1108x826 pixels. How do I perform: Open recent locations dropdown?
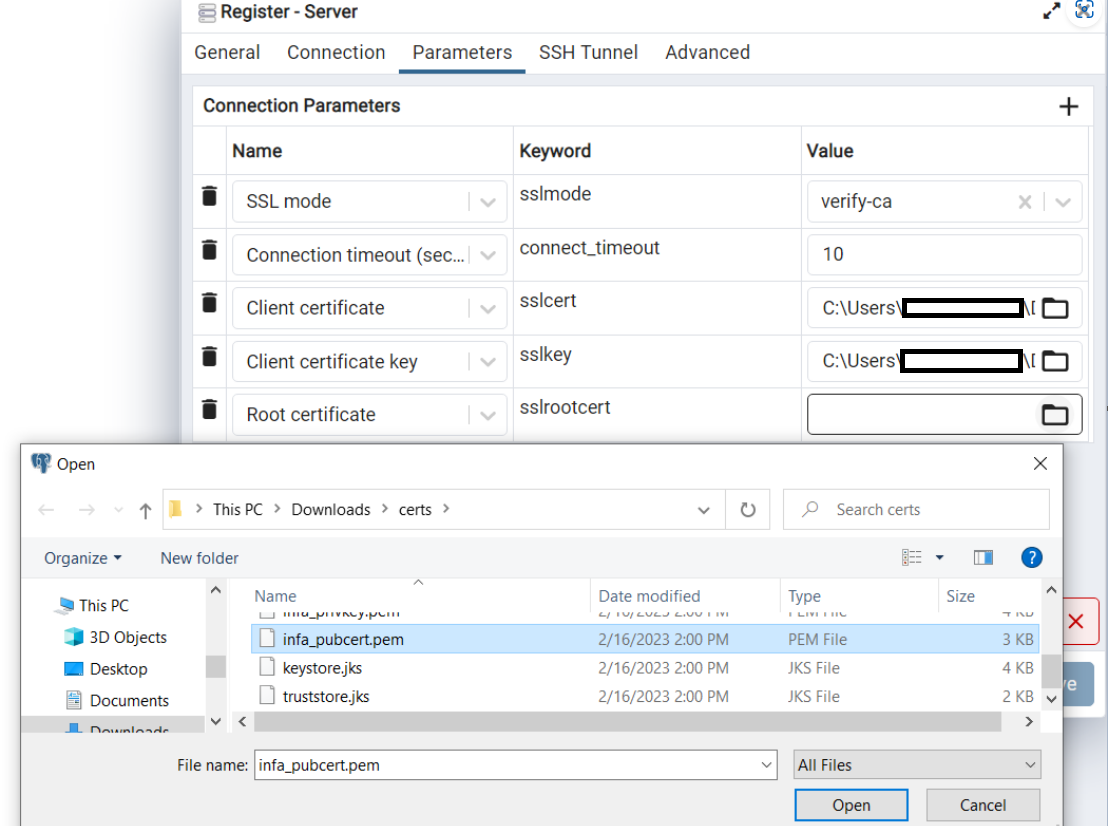point(118,510)
